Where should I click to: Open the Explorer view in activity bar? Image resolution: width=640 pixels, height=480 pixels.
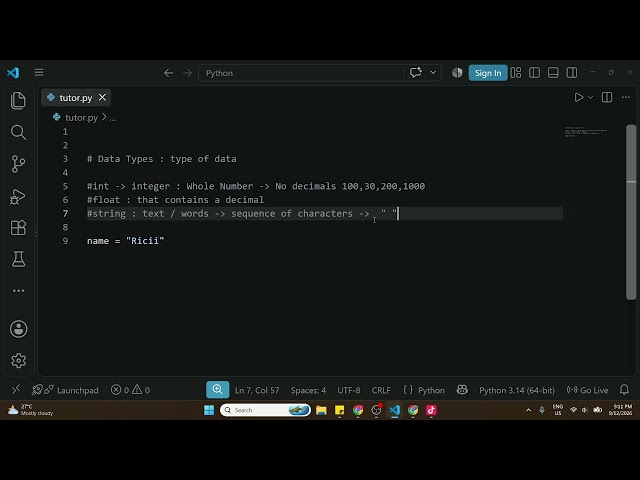(x=18, y=100)
